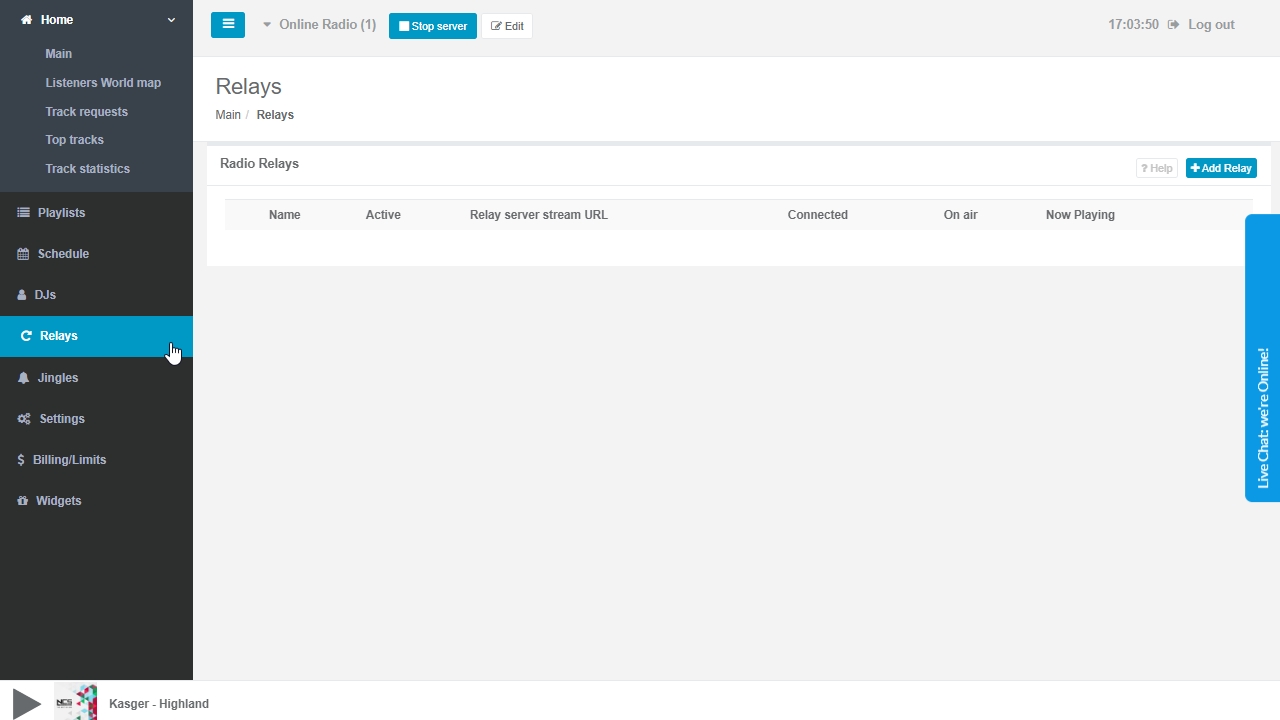Click the Playlists list icon
This screenshot has width=1280, height=720.
tap(24, 213)
